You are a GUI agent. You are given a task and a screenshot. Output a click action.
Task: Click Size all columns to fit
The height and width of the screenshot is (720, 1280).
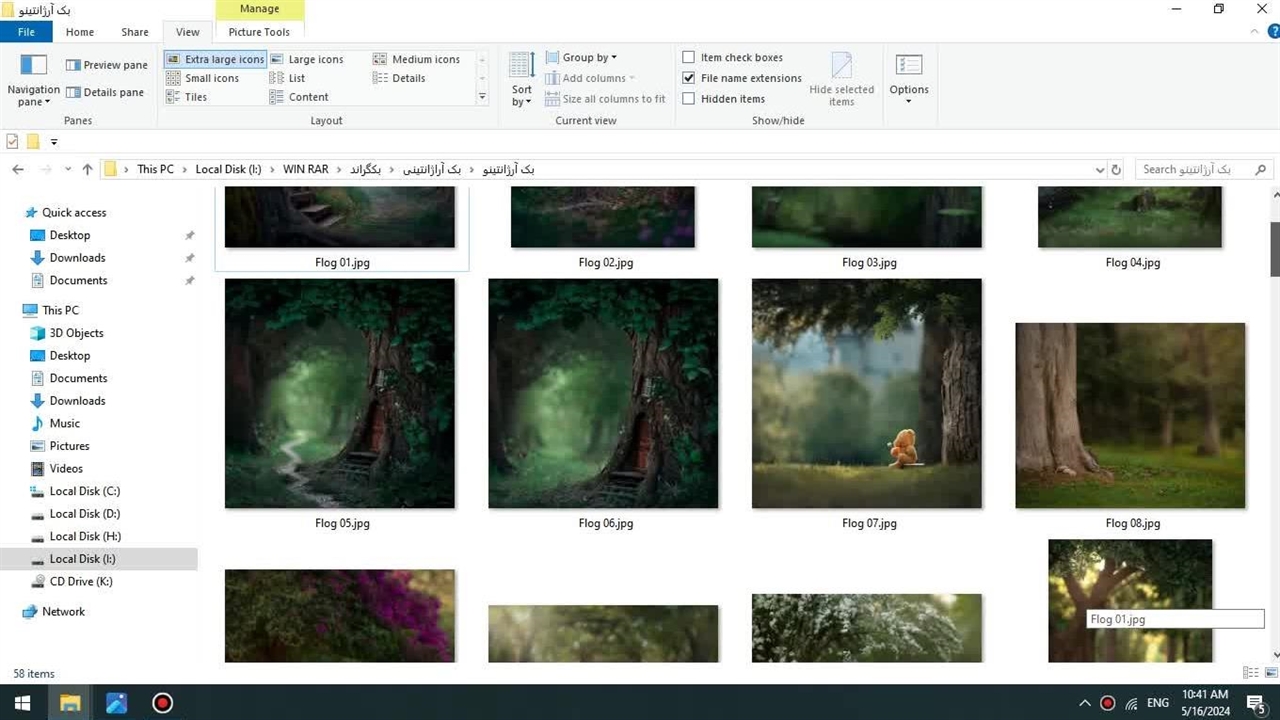605,99
